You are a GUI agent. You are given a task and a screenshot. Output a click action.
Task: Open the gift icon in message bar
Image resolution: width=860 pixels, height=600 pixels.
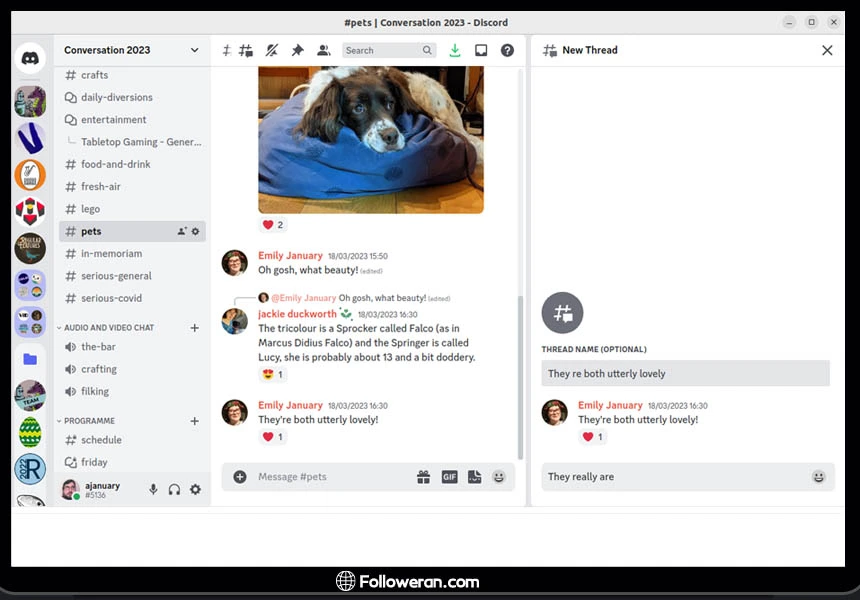pyautogui.click(x=423, y=477)
